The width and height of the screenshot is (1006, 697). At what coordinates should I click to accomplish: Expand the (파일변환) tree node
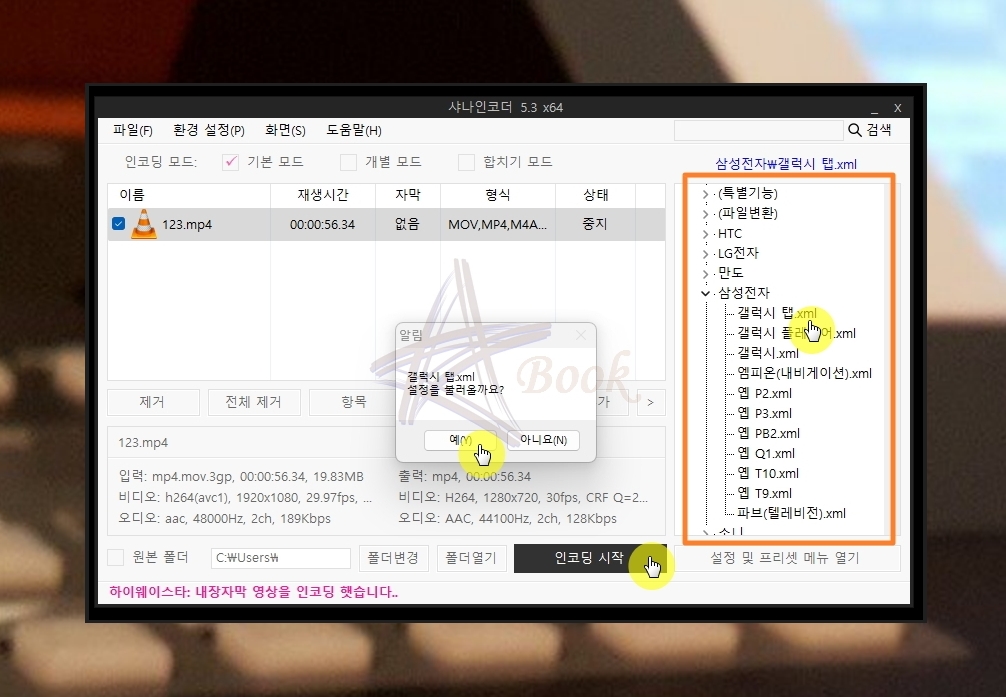pos(705,214)
